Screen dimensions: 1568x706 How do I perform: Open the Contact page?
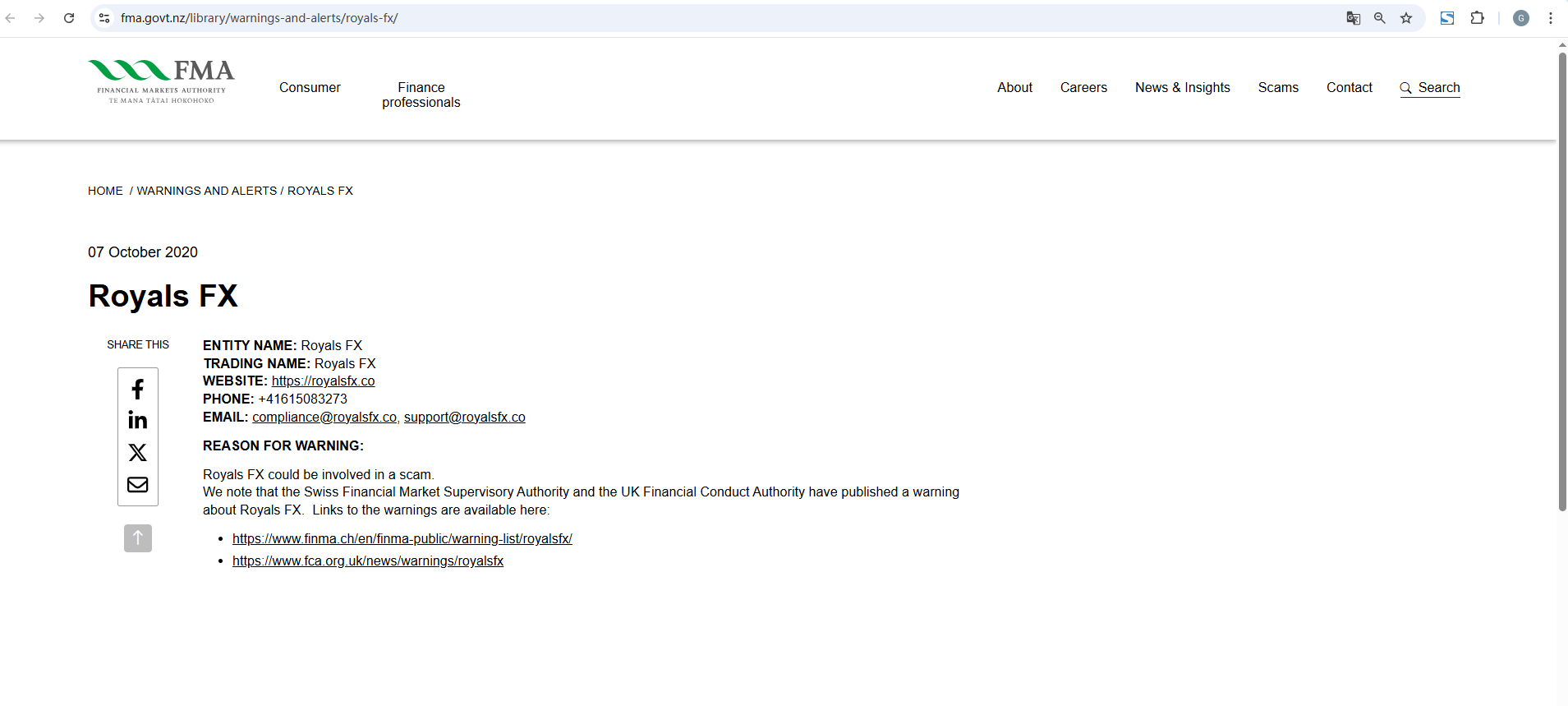[1350, 87]
